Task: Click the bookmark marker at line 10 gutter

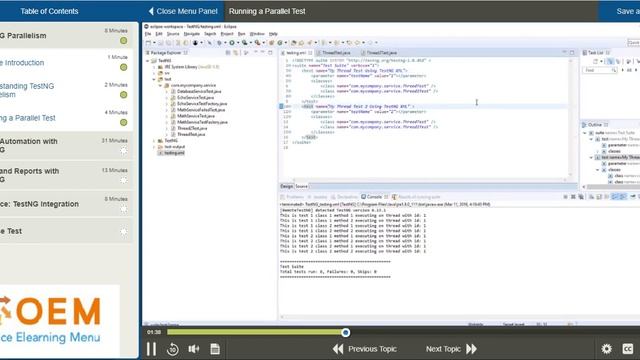Action: click(281, 107)
